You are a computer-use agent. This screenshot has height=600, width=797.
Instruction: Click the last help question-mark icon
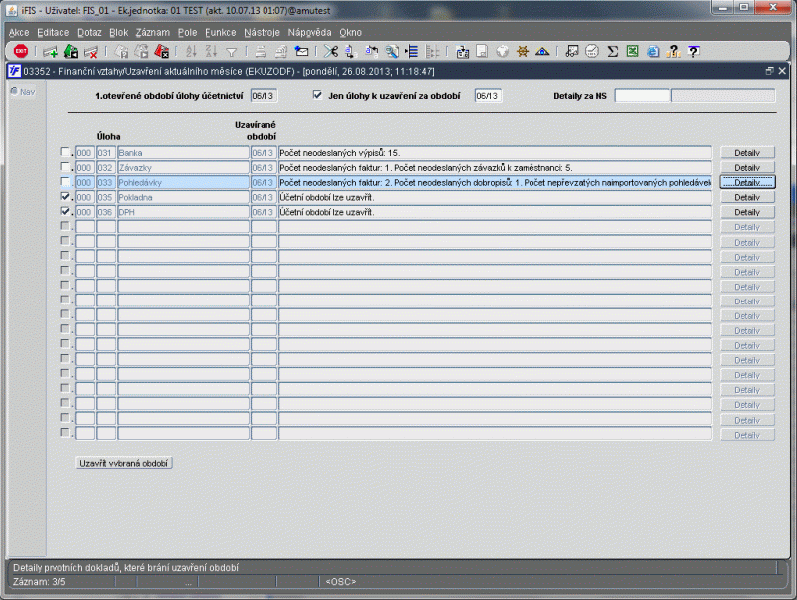(694, 51)
